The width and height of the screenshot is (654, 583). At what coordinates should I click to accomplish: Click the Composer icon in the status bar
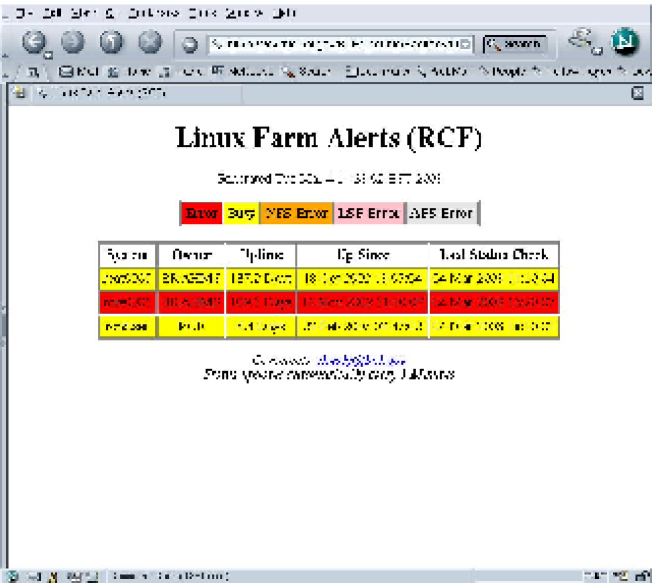pyautogui.click(x=73, y=576)
